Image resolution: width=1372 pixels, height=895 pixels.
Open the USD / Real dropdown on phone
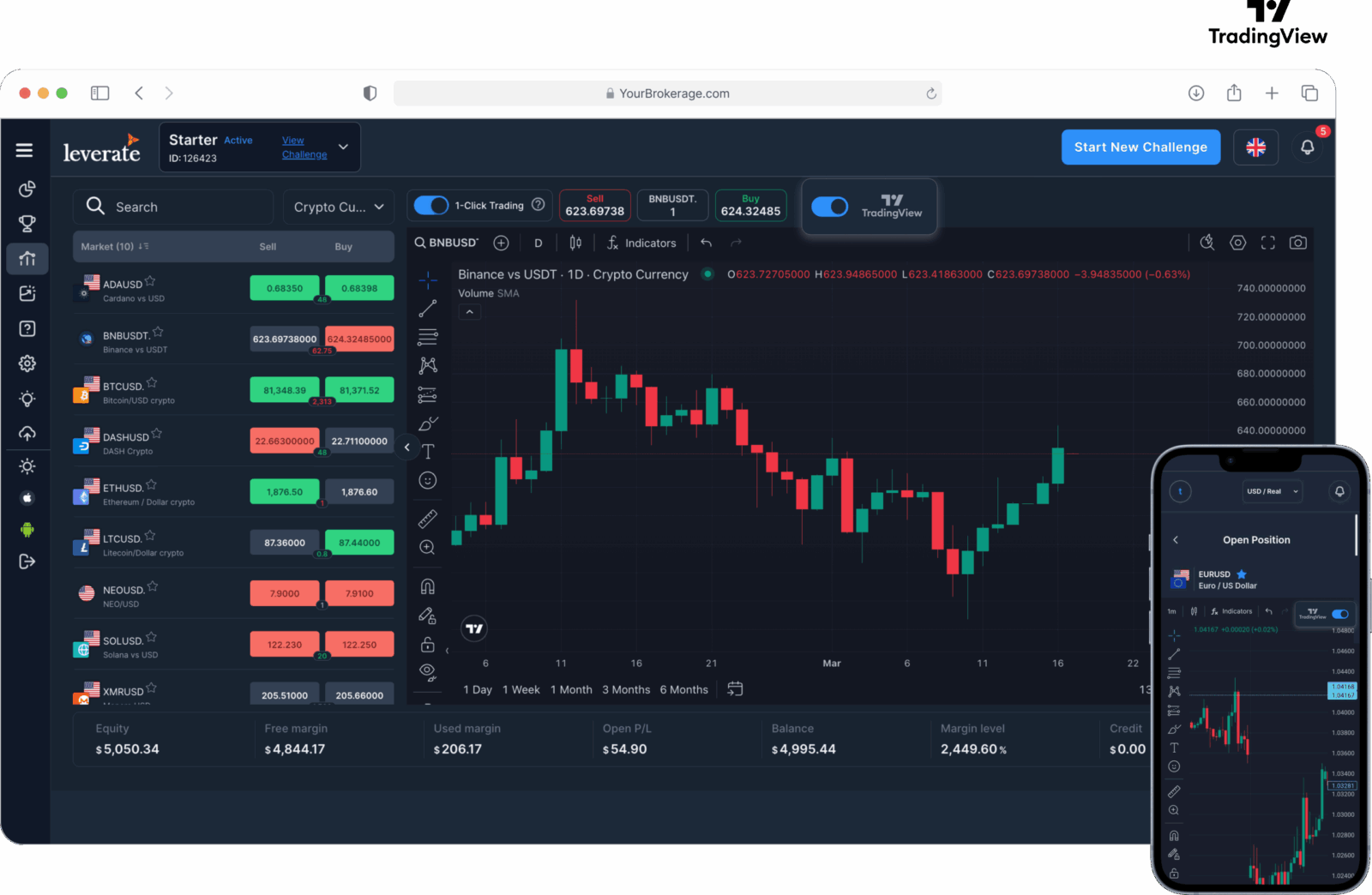pyautogui.click(x=1273, y=491)
